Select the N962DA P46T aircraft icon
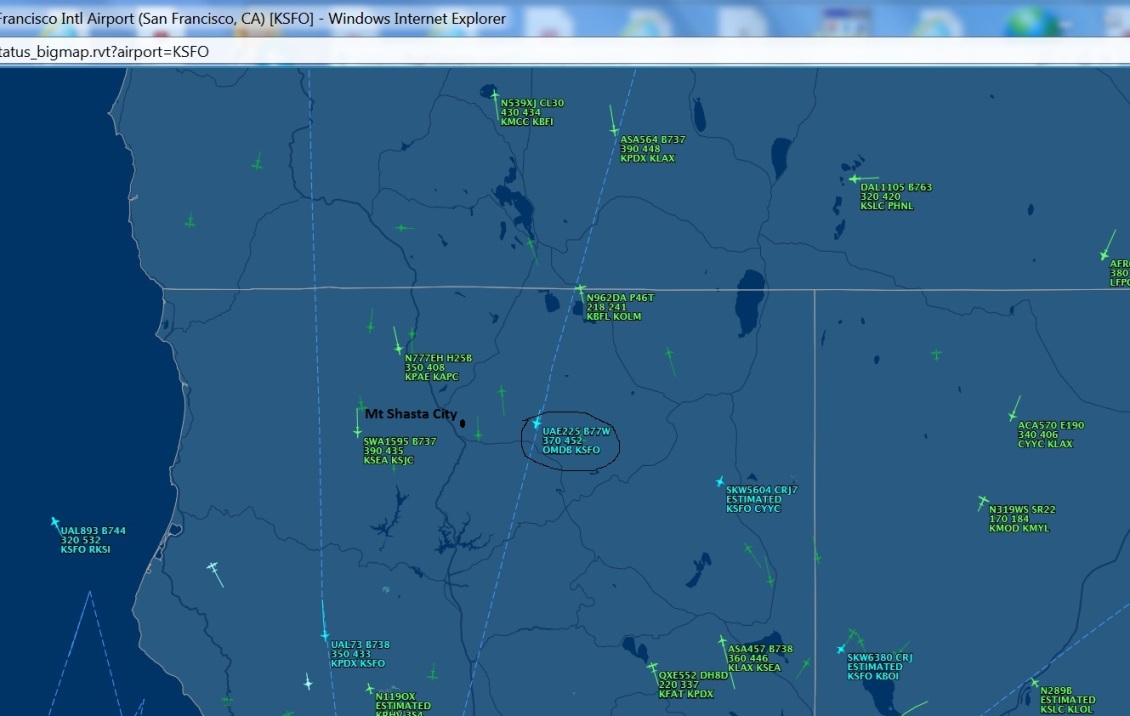The width and height of the screenshot is (1130, 716). pyautogui.click(x=580, y=290)
